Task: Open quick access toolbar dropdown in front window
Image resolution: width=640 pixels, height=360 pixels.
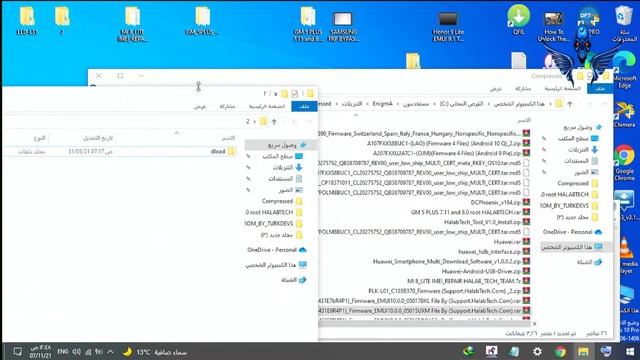Action: [x=276, y=94]
